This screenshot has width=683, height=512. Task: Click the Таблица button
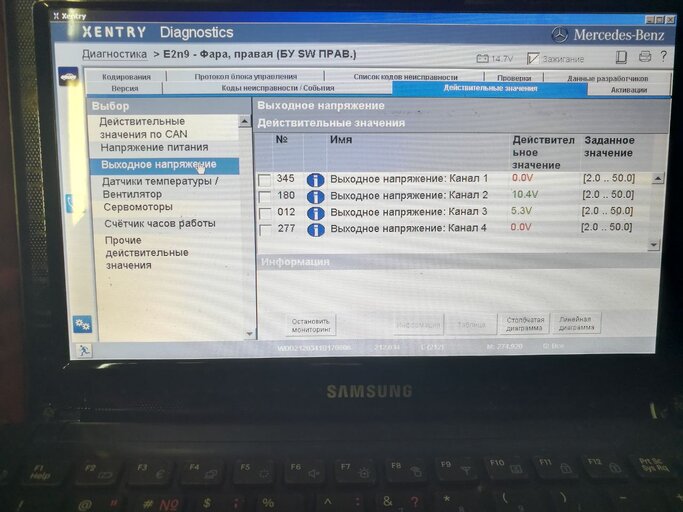tap(471, 325)
